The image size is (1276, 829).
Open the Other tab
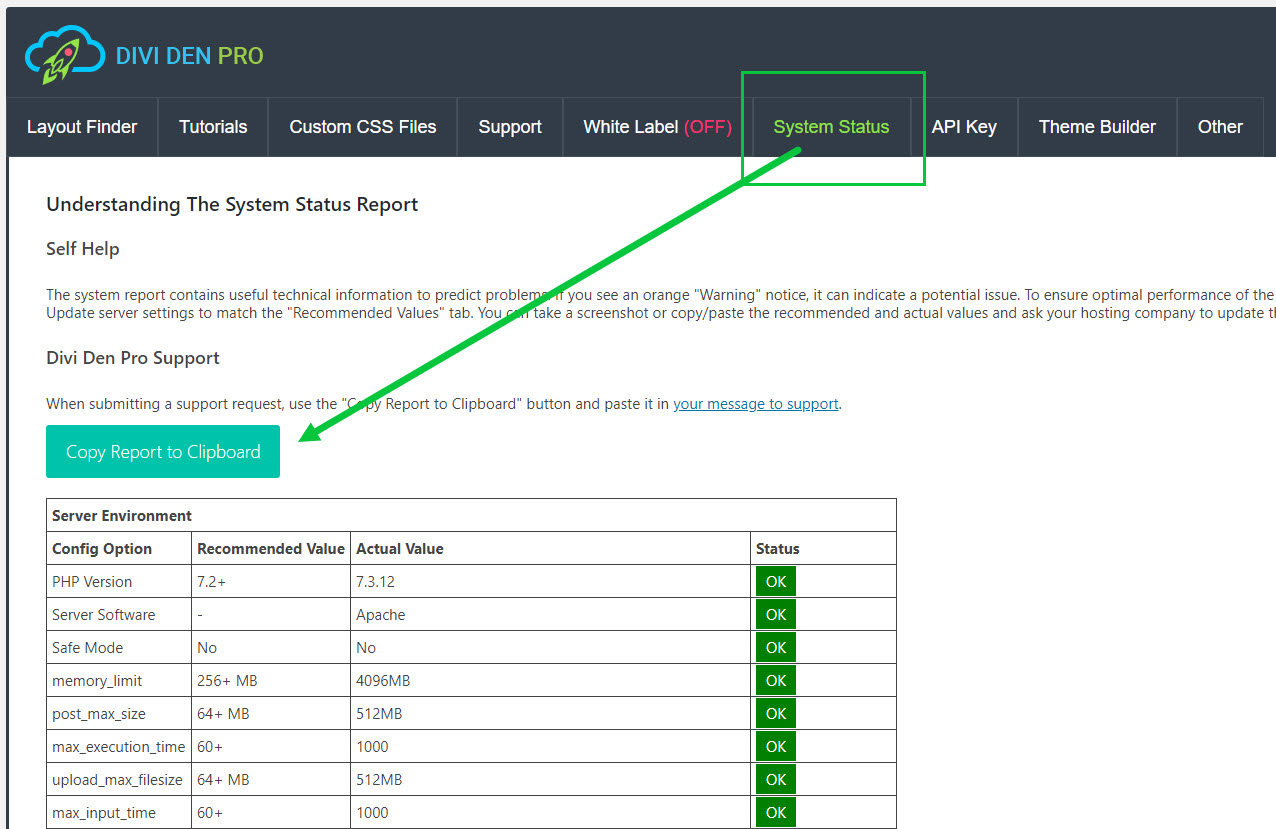(x=1220, y=127)
